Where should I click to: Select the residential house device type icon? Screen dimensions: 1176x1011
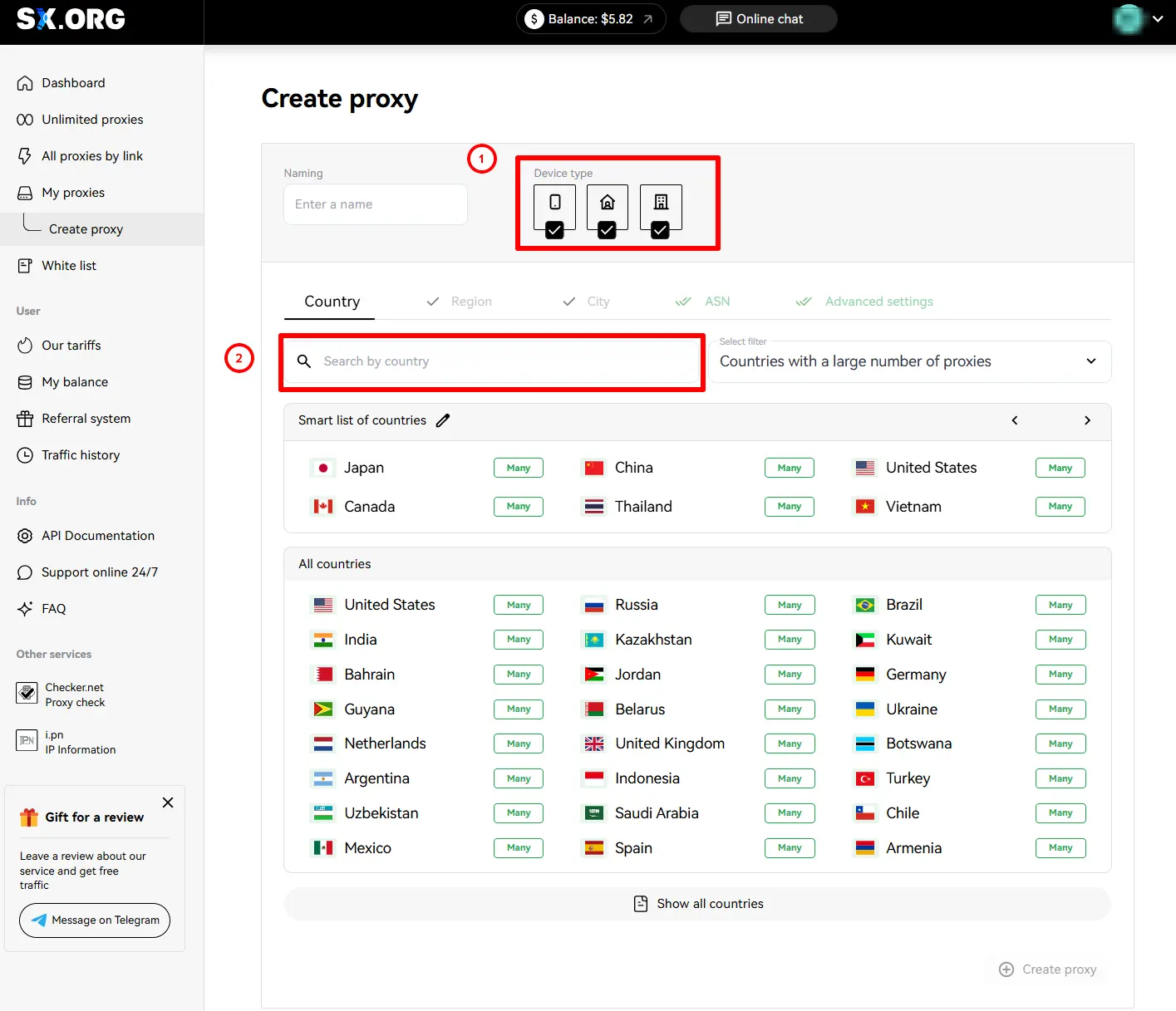[x=608, y=203]
